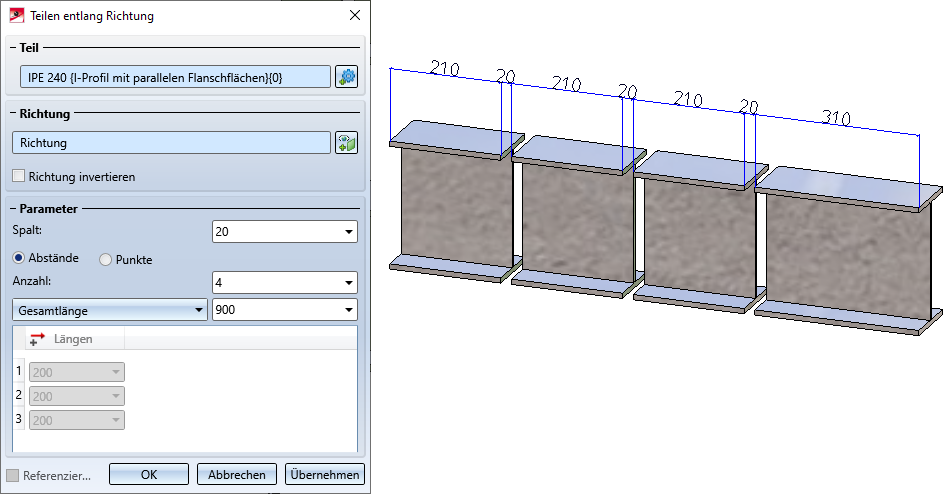Close the Teilen entlang Richtung dialog

click(355, 15)
